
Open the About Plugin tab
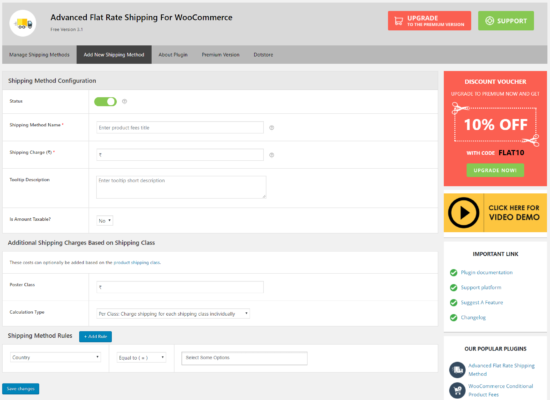(x=173, y=55)
